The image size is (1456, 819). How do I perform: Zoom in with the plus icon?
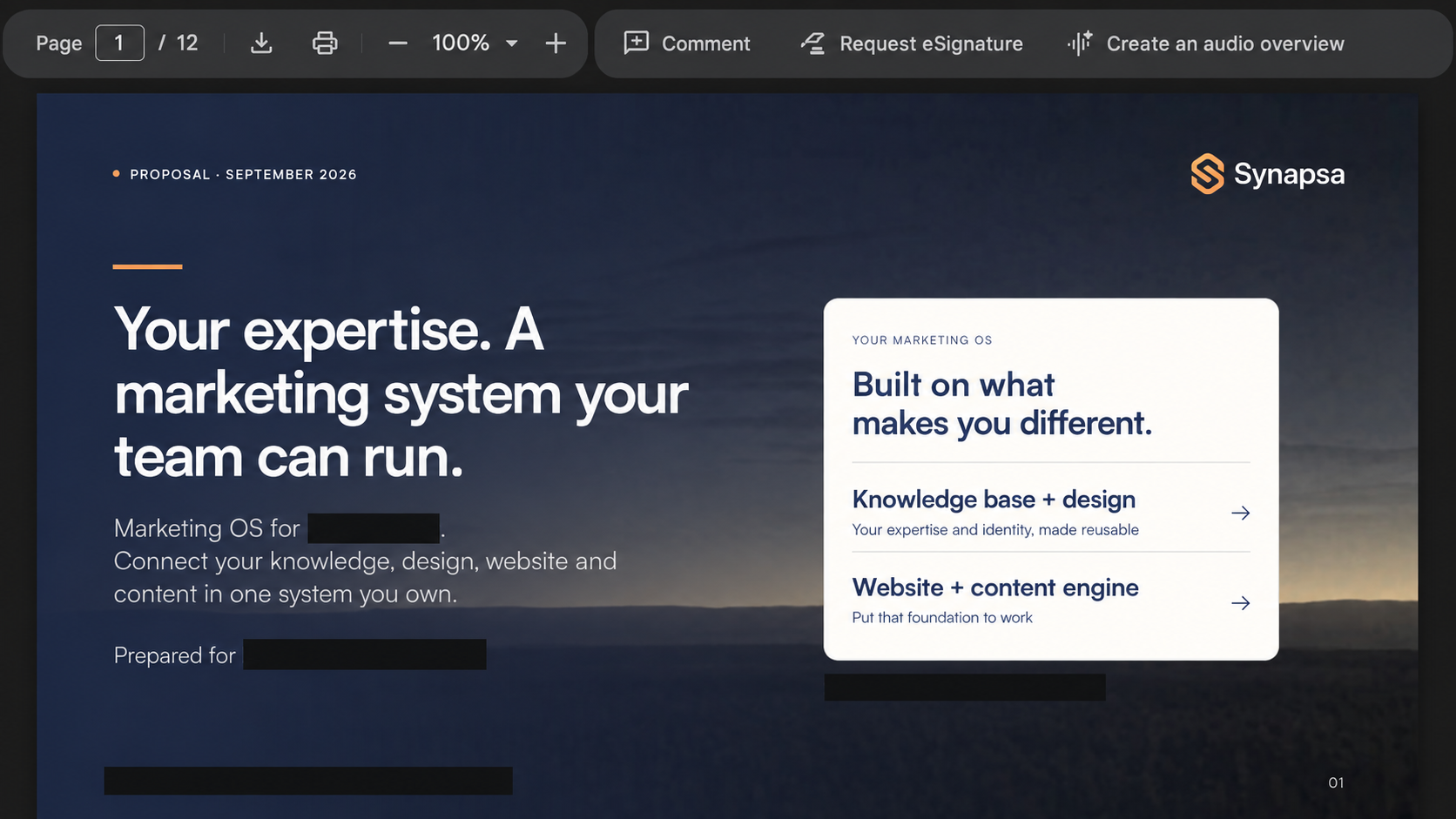tap(556, 43)
